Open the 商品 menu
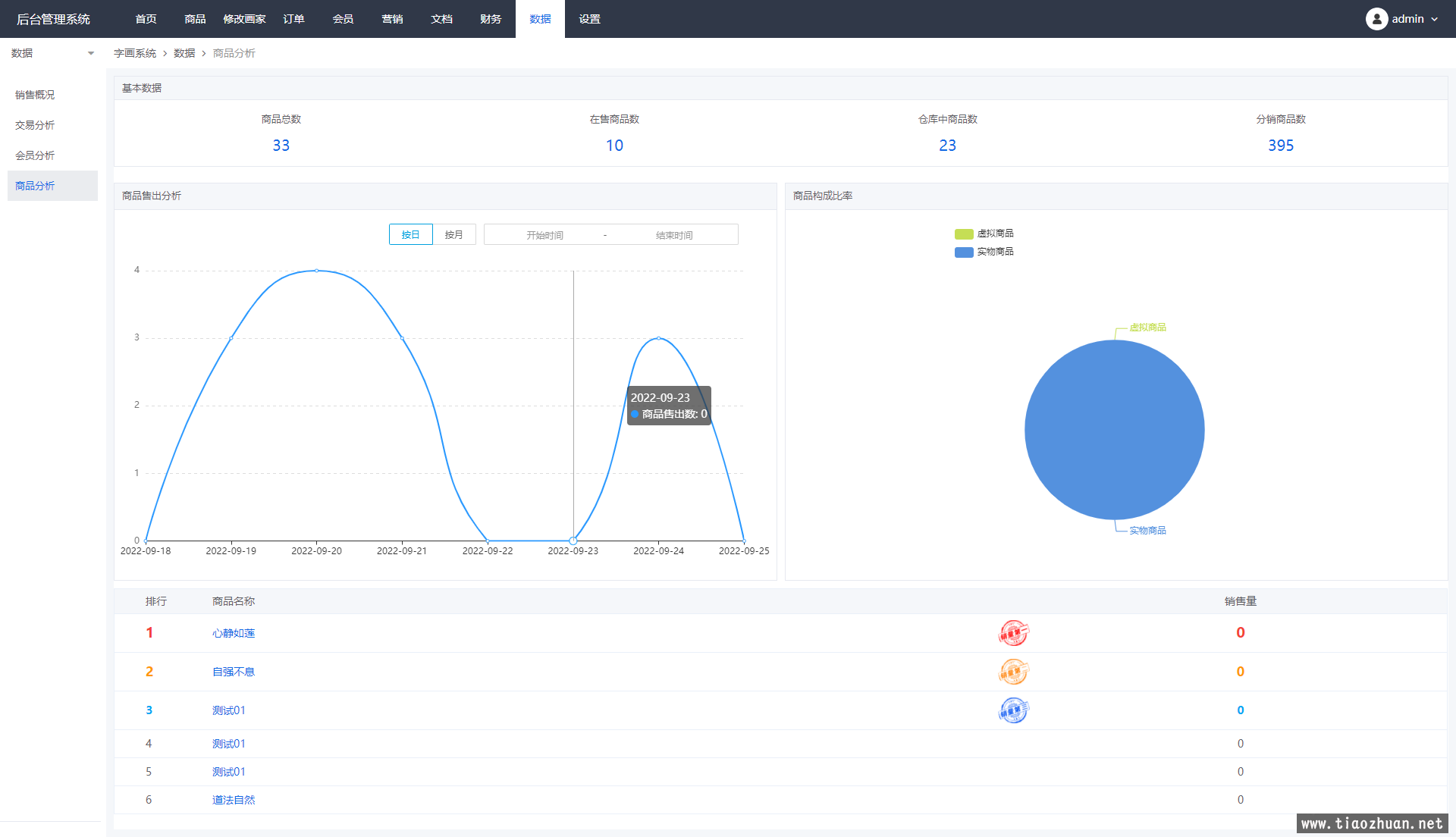Screen dimensions: 1456x837 tap(195, 19)
